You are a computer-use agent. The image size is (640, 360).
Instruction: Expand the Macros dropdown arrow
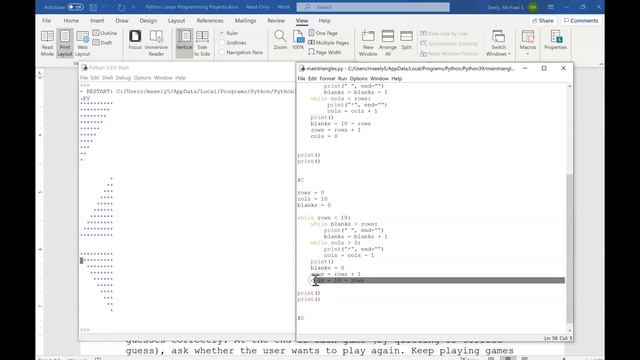pyautogui.click(x=527, y=54)
